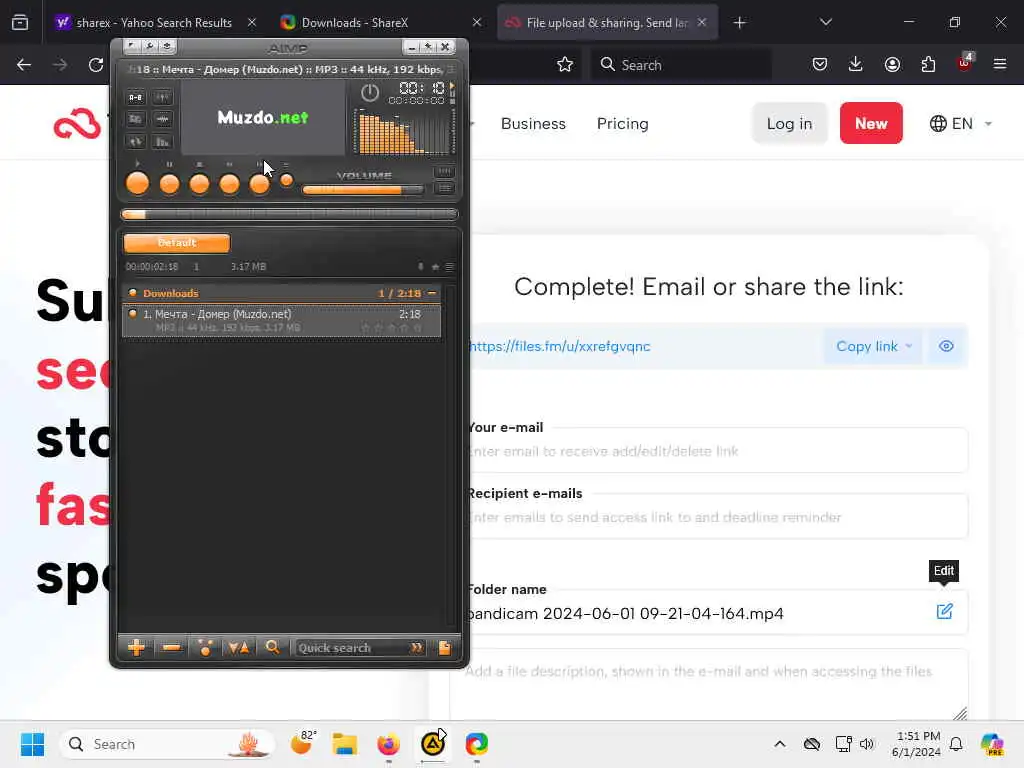Click the AIMP spectrum bars button

click(162, 141)
